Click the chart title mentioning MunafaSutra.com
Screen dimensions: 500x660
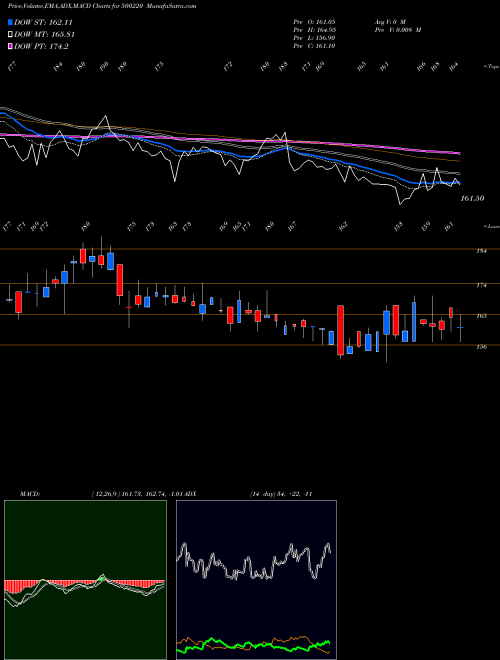pyautogui.click(x=102, y=6)
